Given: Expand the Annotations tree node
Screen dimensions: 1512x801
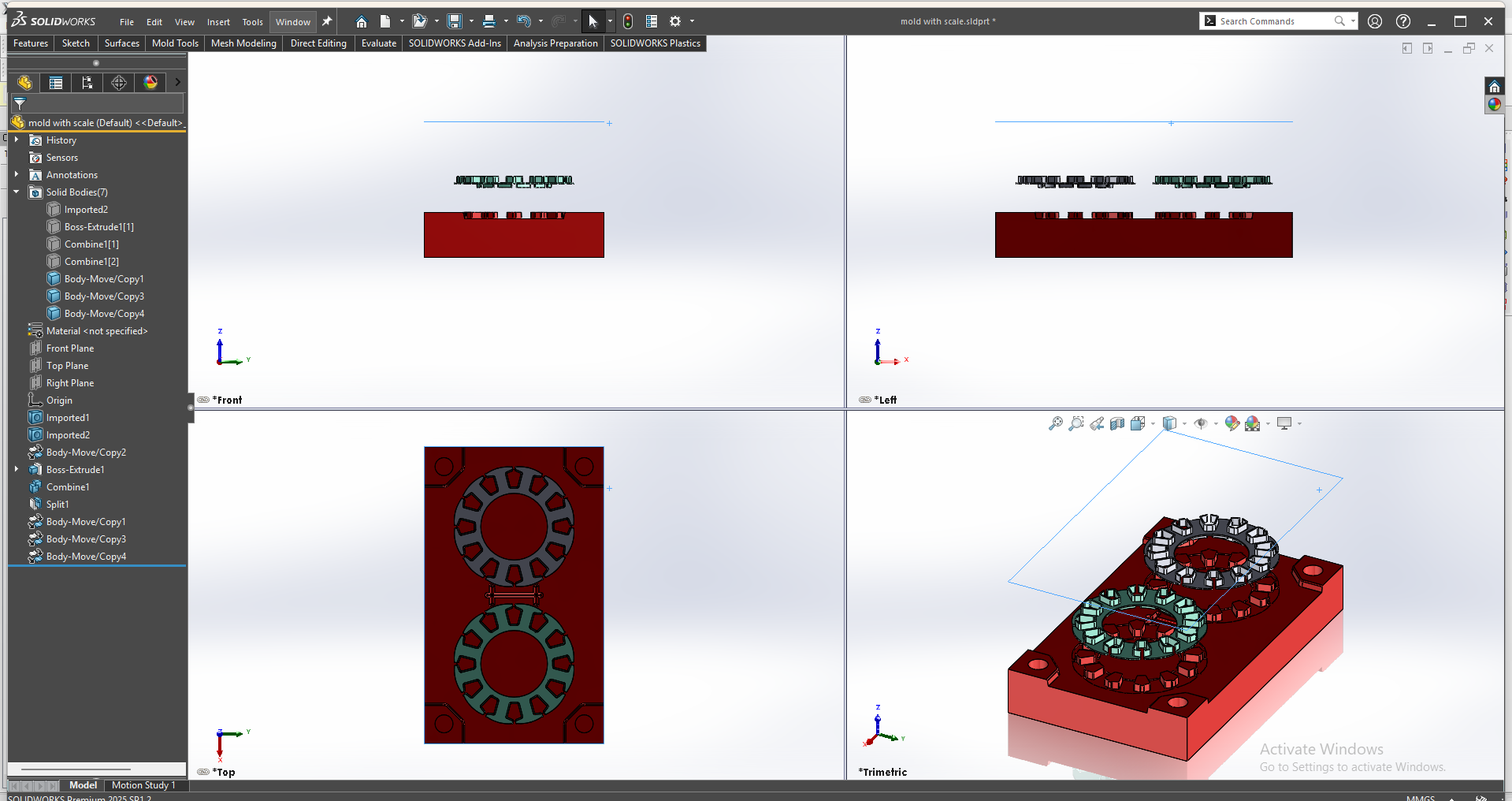Looking at the screenshot, I should pos(16,174).
